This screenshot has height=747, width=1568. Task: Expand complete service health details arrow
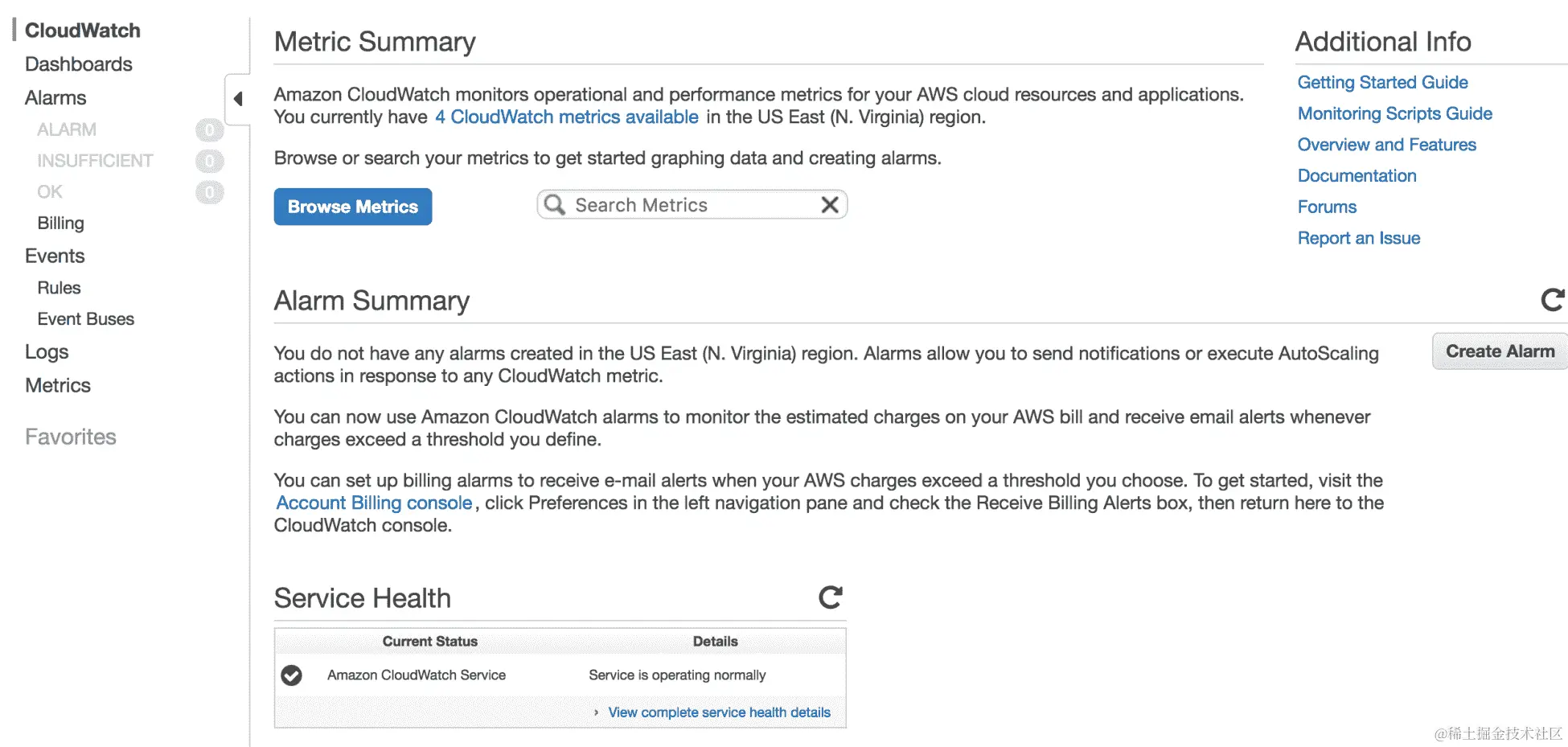(596, 712)
